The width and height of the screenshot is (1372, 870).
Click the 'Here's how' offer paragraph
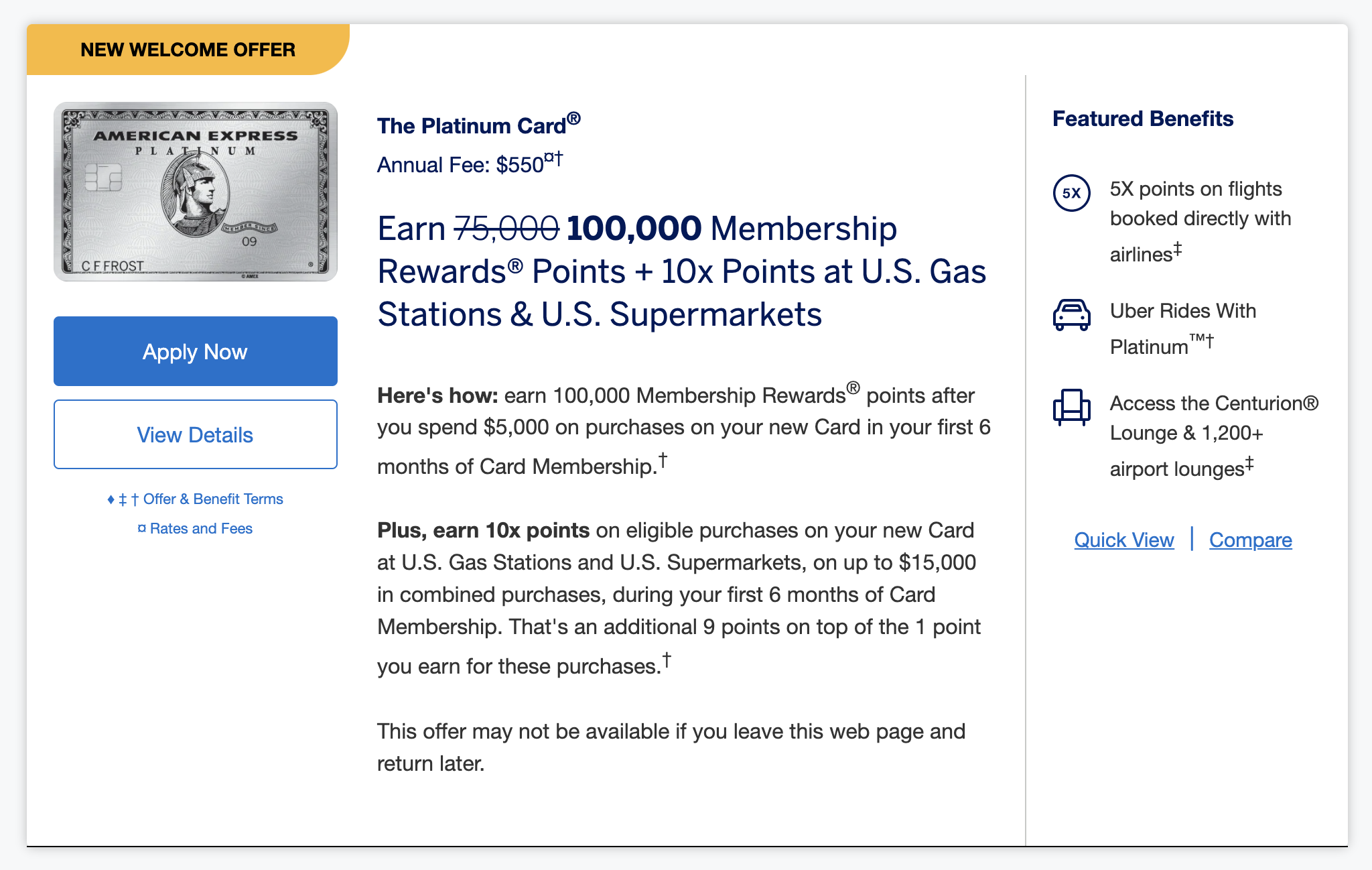point(683,429)
